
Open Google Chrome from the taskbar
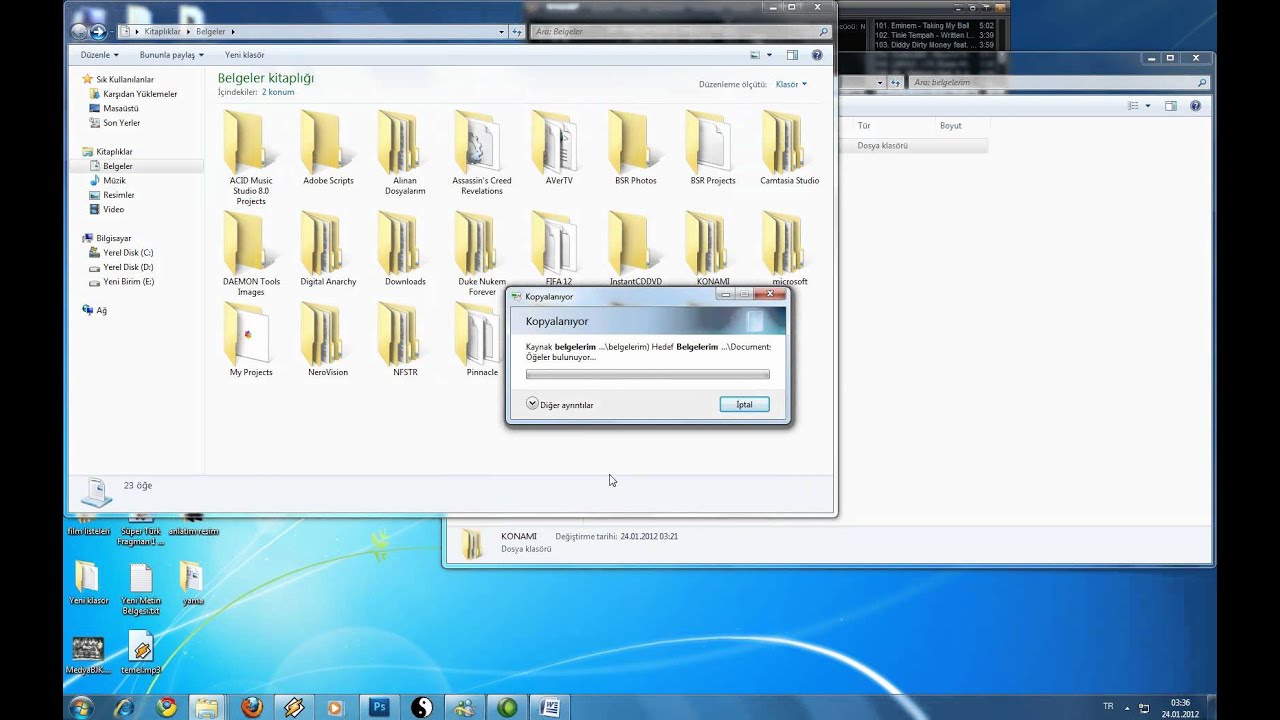pos(167,707)
